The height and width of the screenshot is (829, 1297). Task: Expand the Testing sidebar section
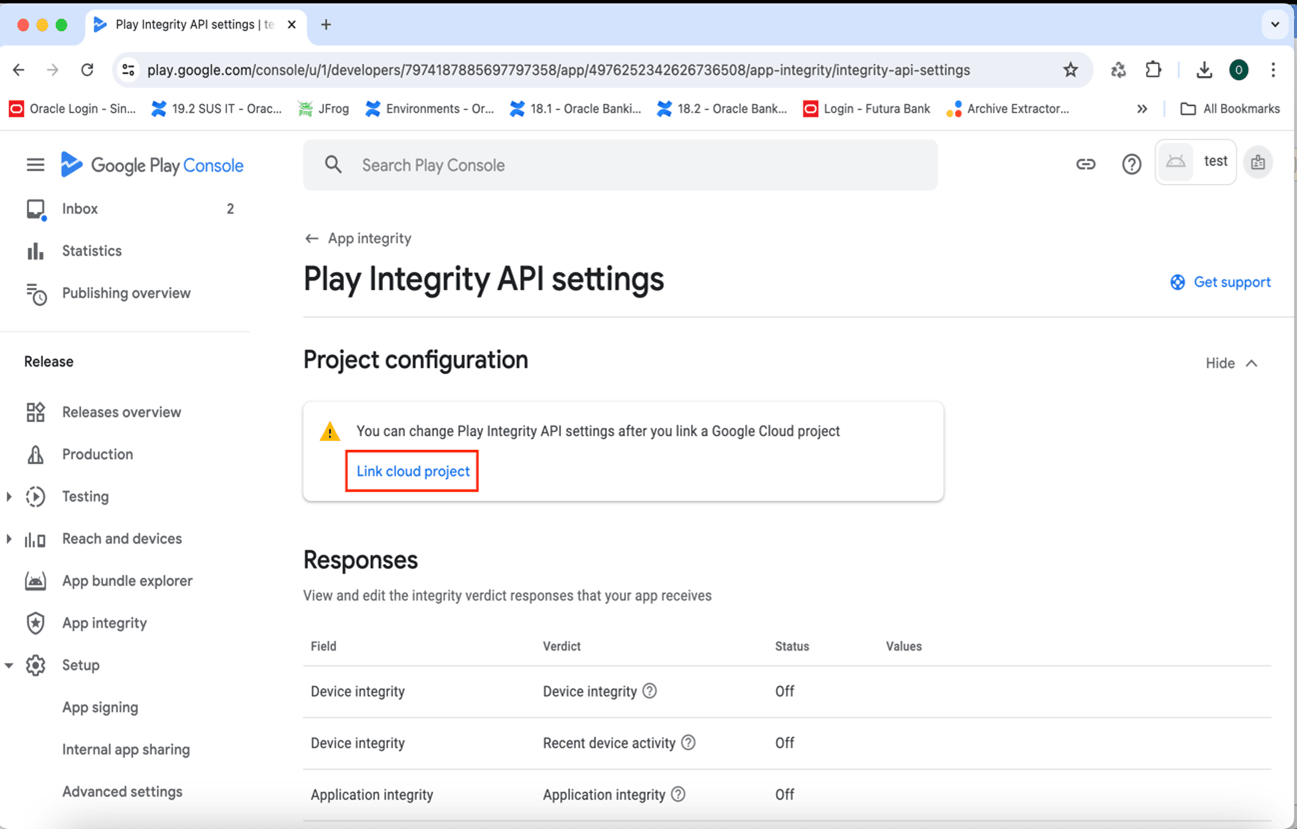[9, 497]
